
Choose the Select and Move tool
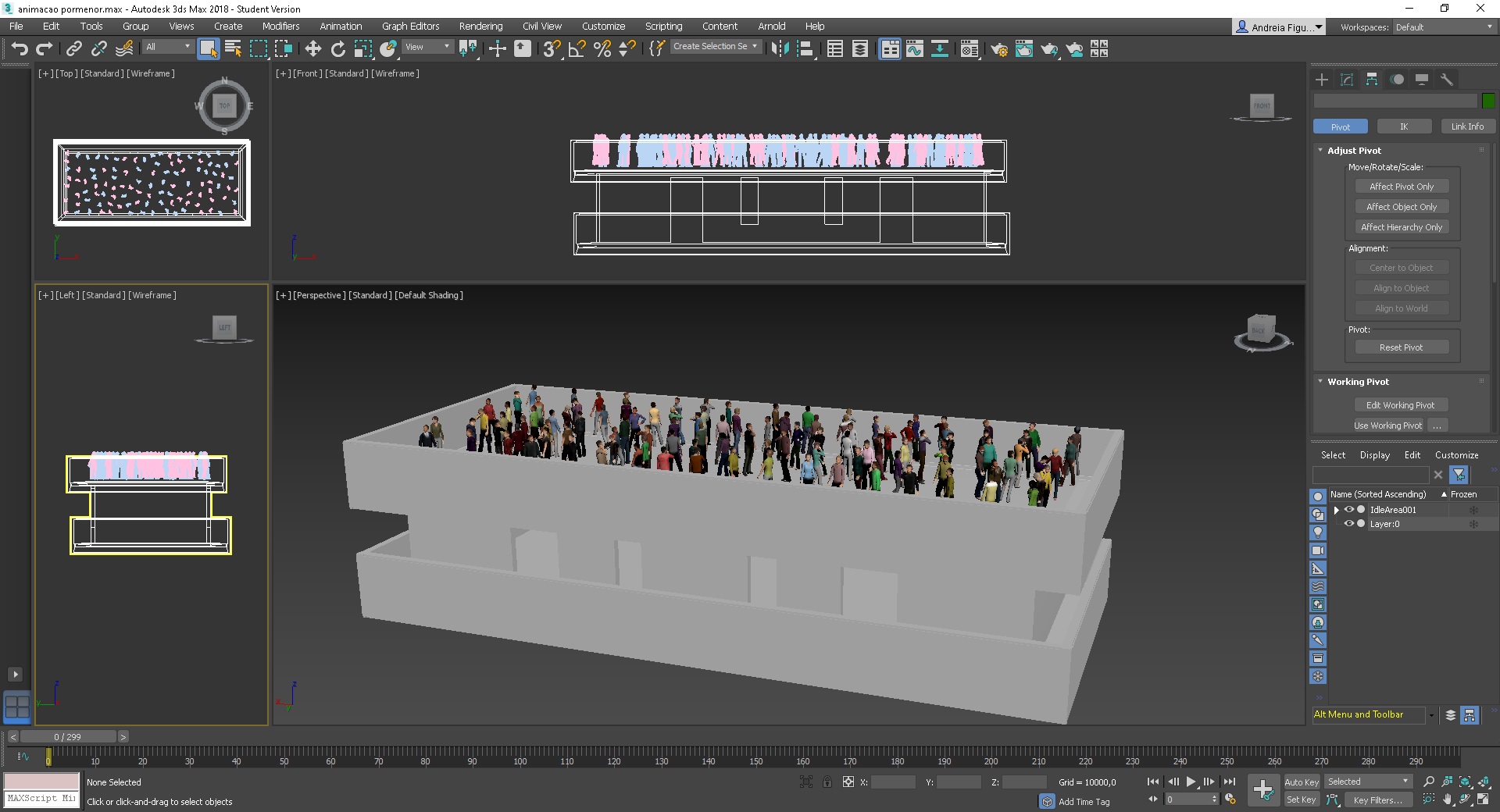(x=312, y=49)
